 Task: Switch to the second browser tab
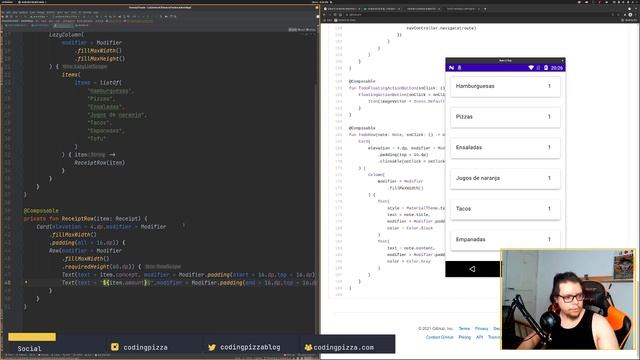(x=382, y=9)
